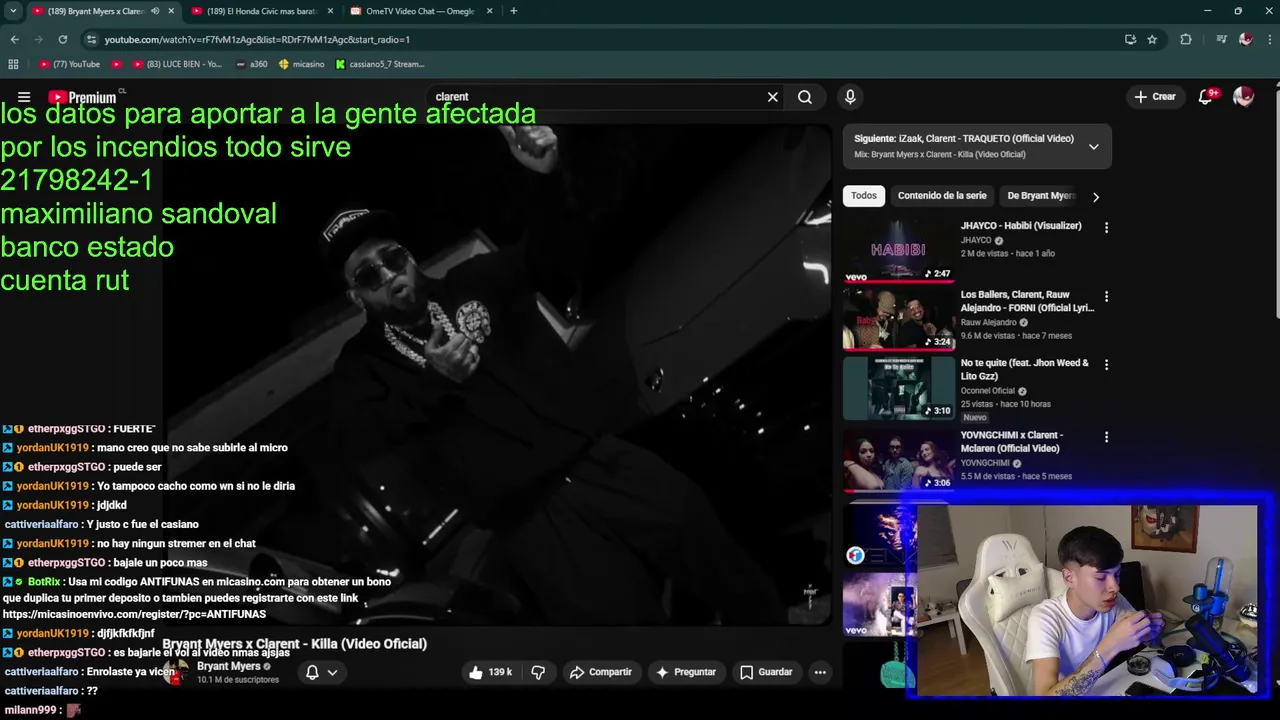Click the URL address bar
Screen dimensions: 1280x720
pyautogui.click(x=600, y=39)
